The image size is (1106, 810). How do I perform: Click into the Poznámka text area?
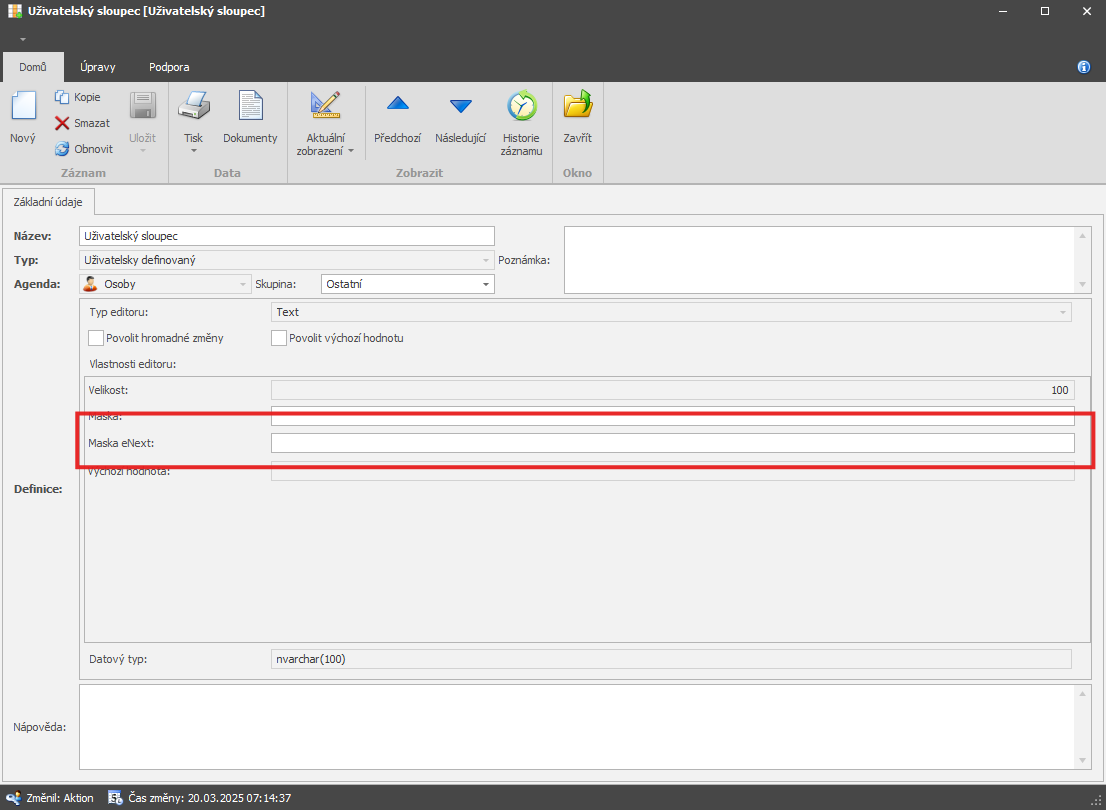[826, 260]
